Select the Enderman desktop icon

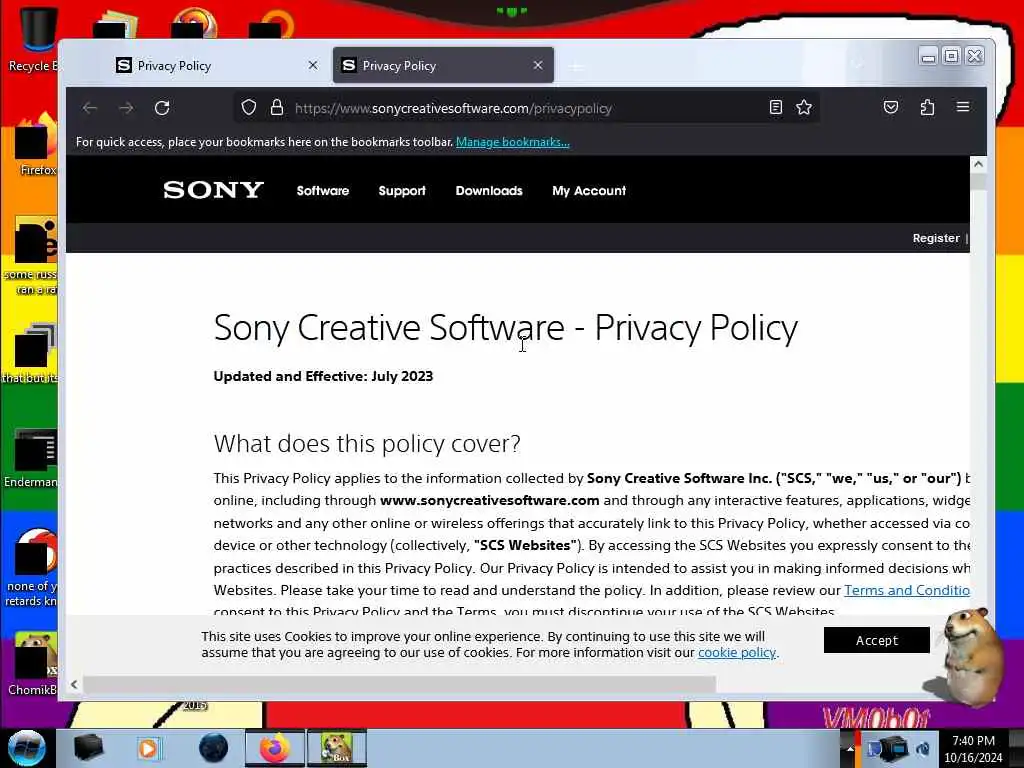(31, 458)
